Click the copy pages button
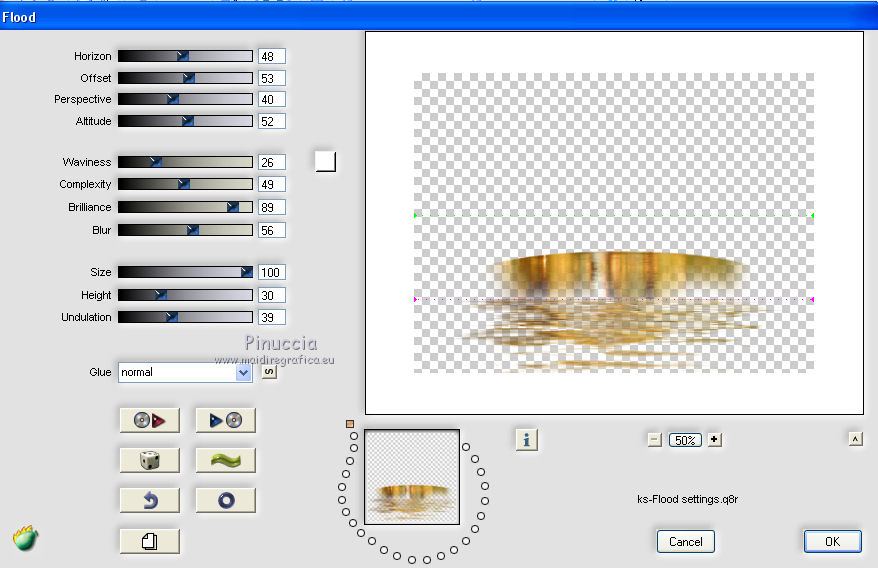This screenshot has width=878, height=568. [150, 541]
